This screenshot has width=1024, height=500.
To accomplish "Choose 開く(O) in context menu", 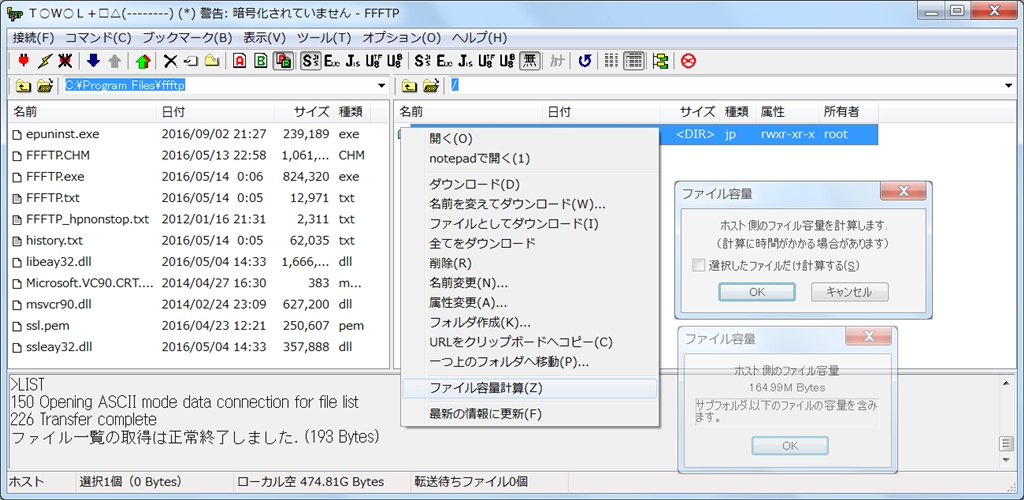I will pyautogui.click(x=530, y=138).
